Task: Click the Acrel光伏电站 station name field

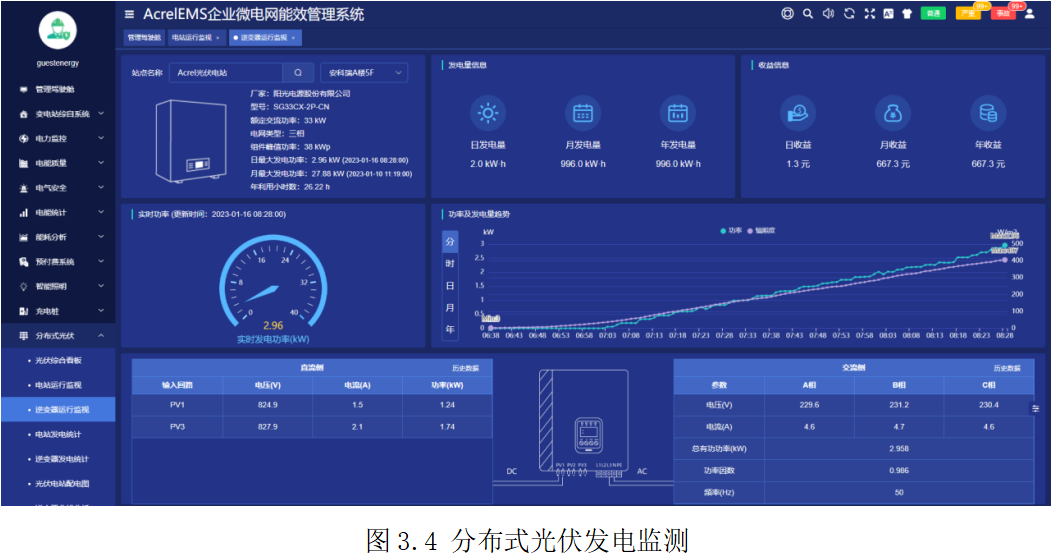Action: coord(225,73)
